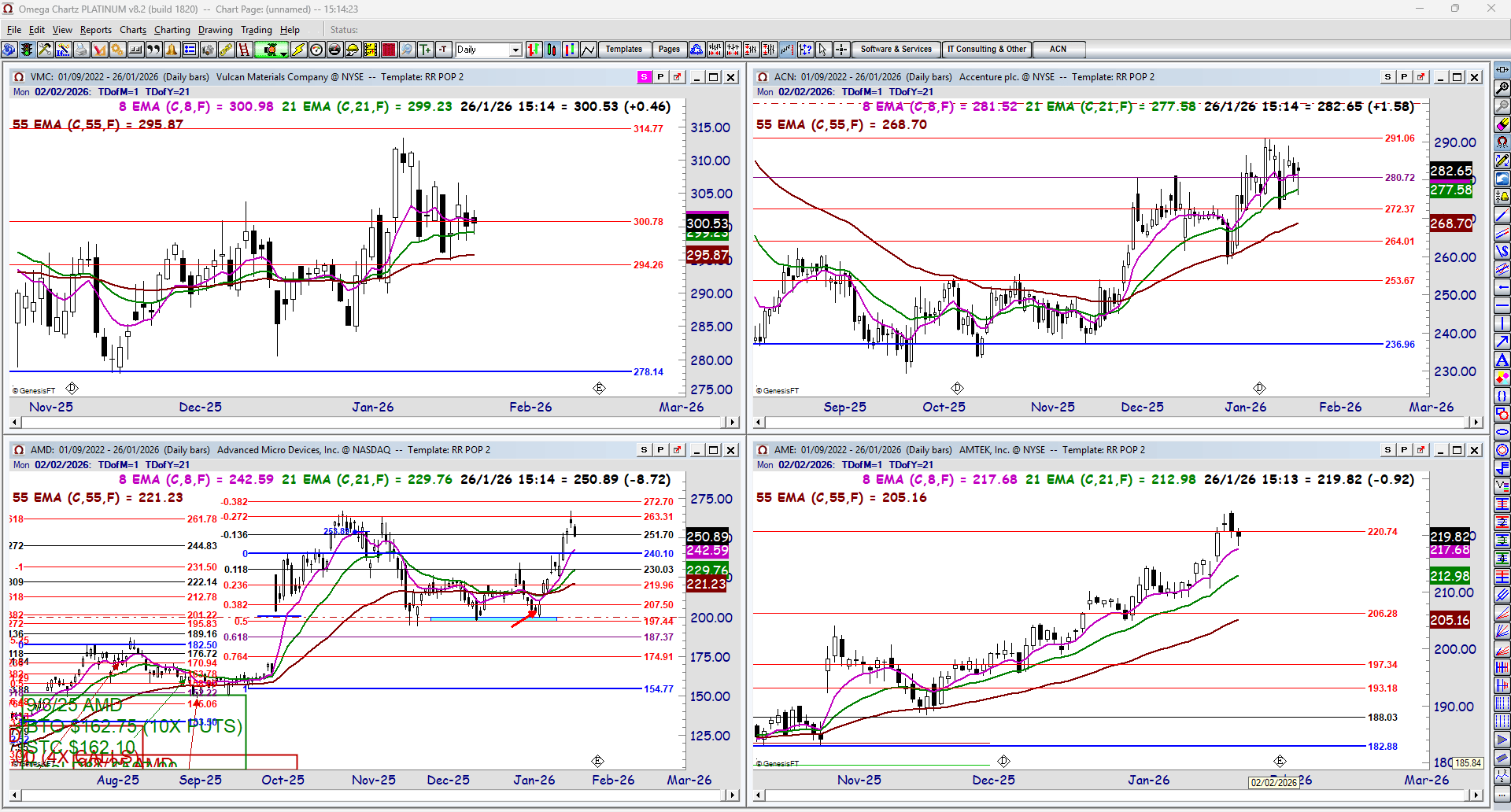The height and width of the screenshot is (812, 1511).
Task: Click the chain link toolbar icon
Action: click(x=226, y=50)
